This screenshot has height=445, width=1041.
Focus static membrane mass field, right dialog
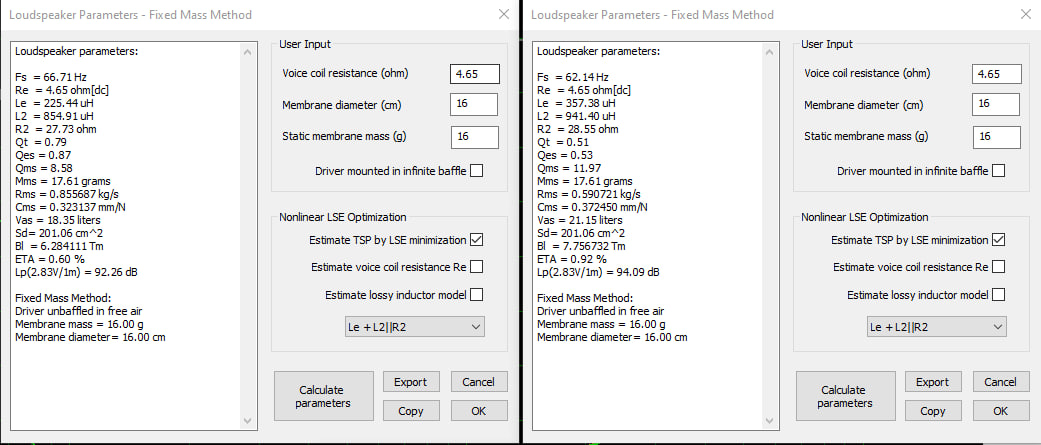coord(996,136)
